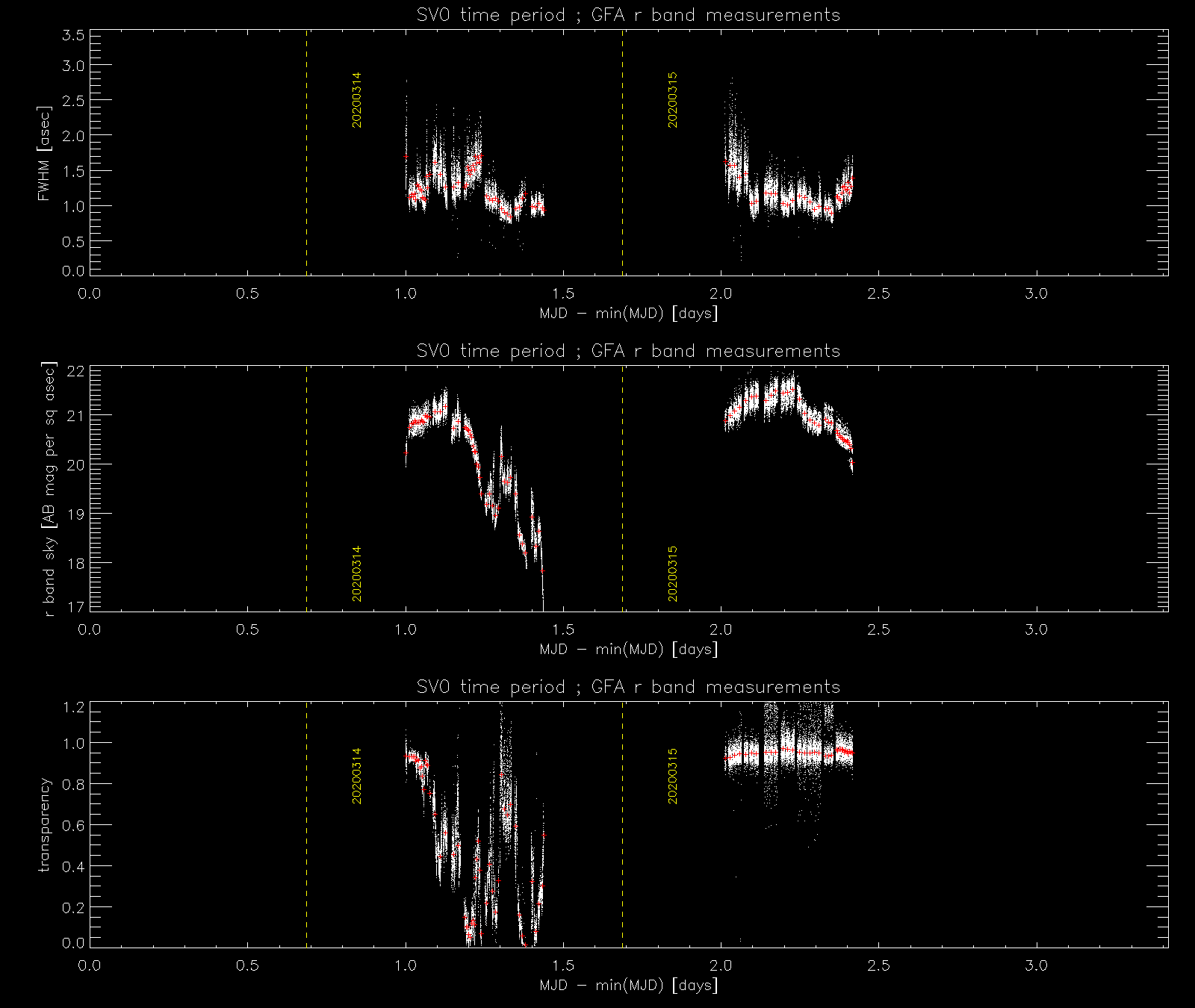
Task: Click the 1.5 tick on the transparency plot x-axis
Action: (563, 966)
